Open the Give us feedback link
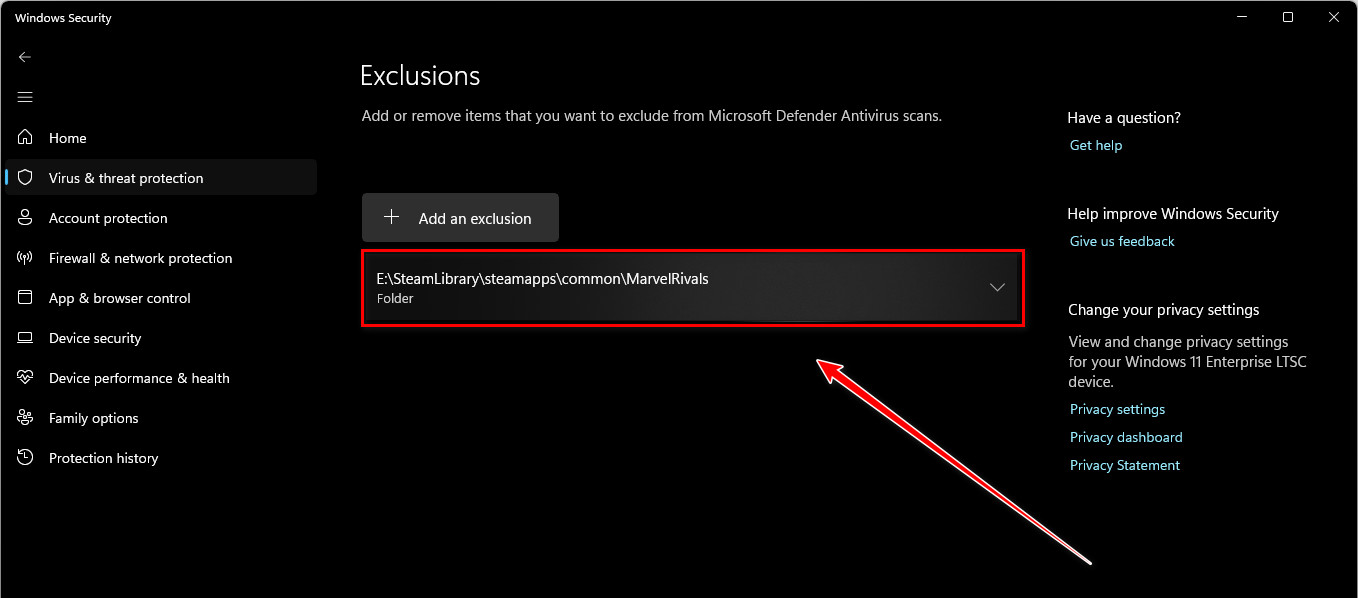 tap(1122, 241)
